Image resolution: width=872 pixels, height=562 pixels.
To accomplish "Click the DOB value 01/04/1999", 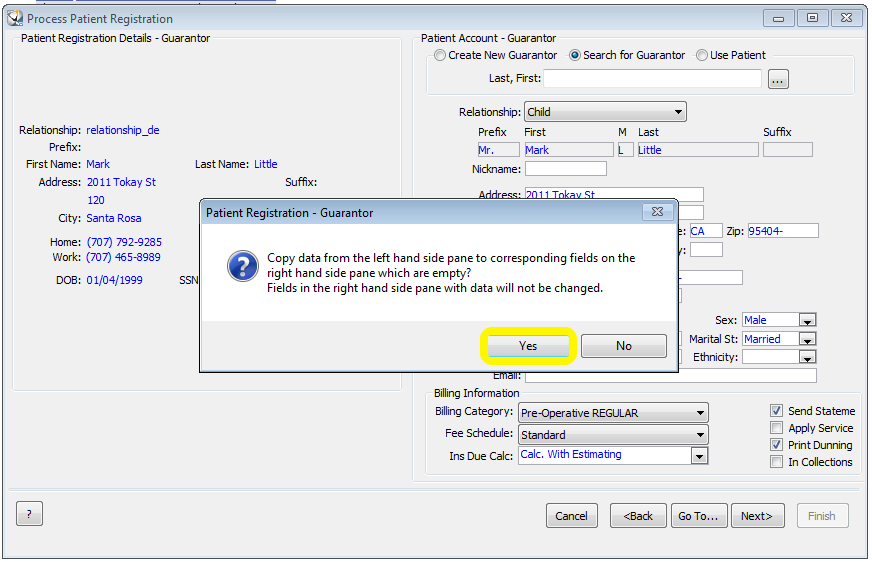I will click(x=114, y=280).
